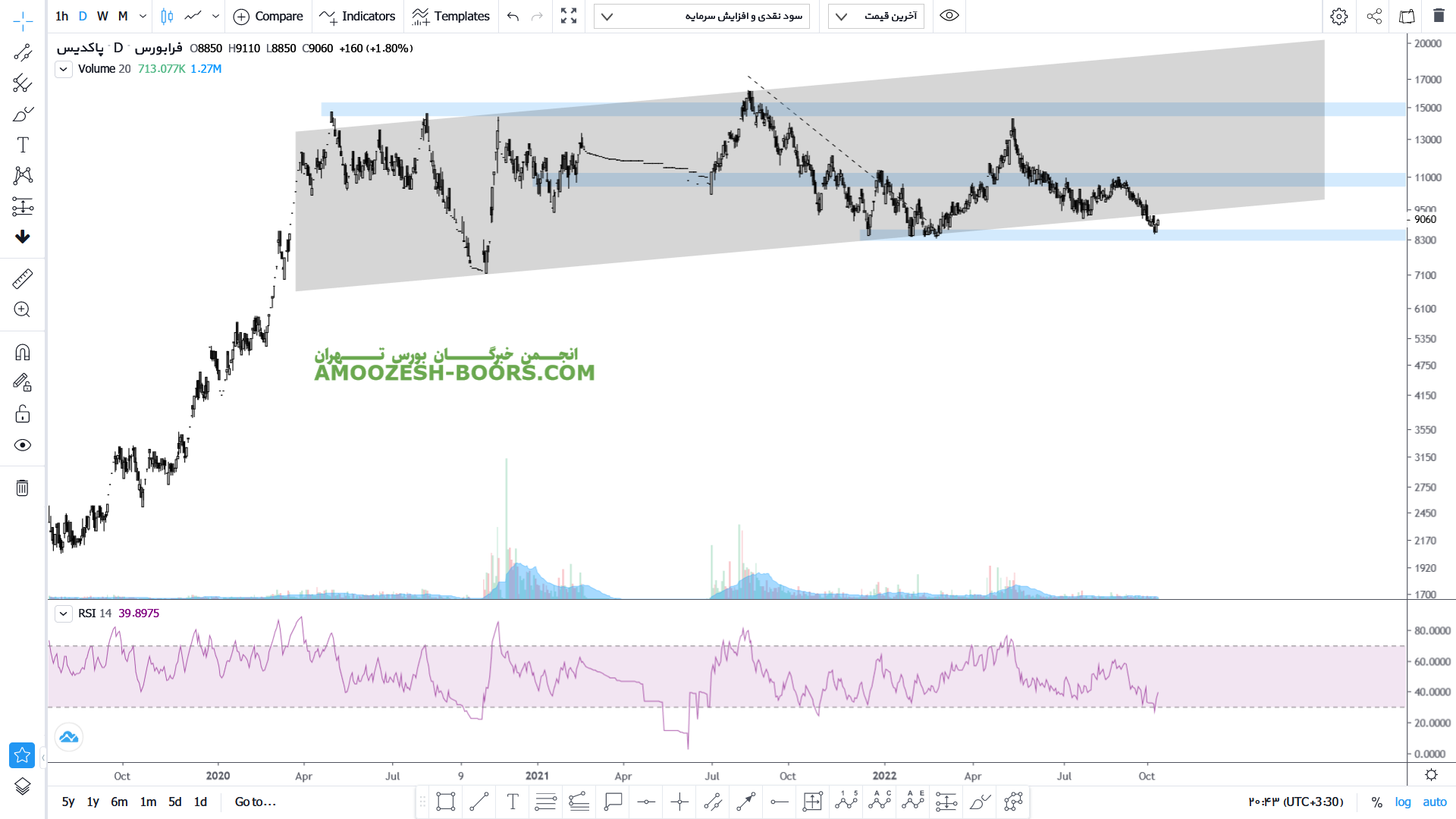
Task: Select the 6m time range
Action: tap(119, 802)
